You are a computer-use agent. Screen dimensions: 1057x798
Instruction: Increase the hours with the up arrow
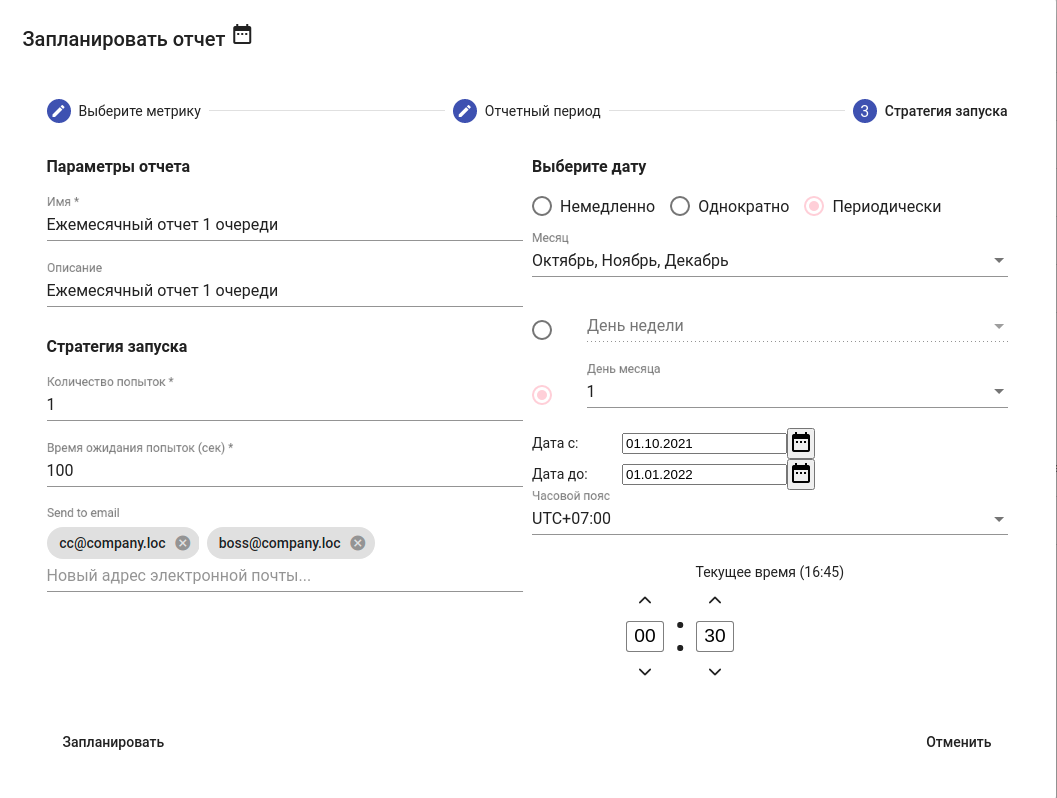(x=645, y=600)
